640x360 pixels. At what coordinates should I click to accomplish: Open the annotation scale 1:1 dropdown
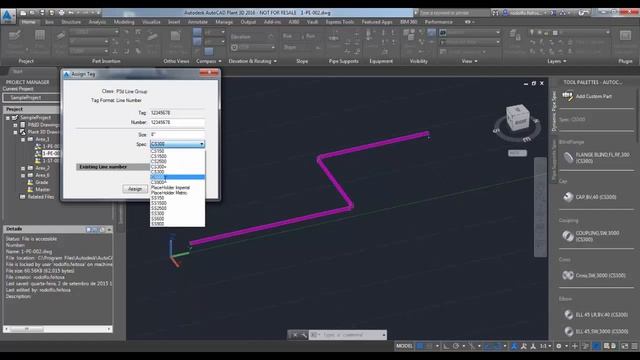[x=546, y=346]
